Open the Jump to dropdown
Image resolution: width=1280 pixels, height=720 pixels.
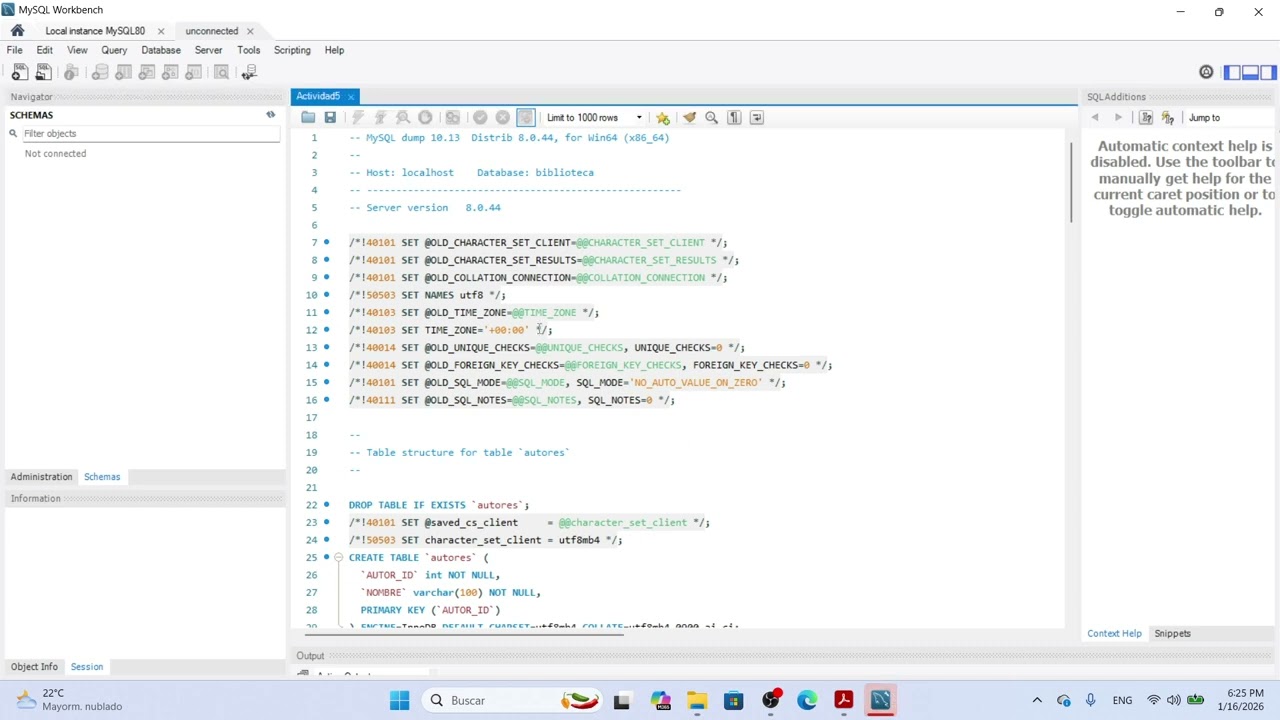pos(1230,118)
